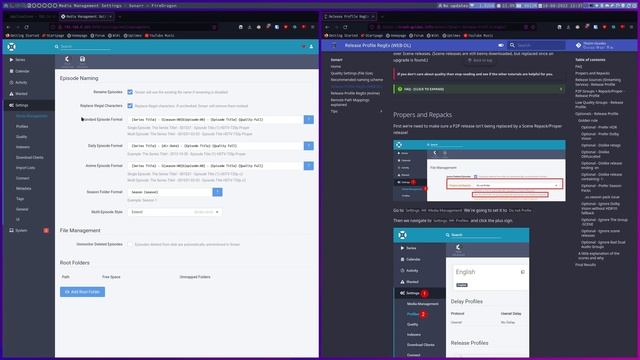Select Metadata under Sonarr Settings
The height and width of the screenshot is (360, 640).
coord(24,189)
